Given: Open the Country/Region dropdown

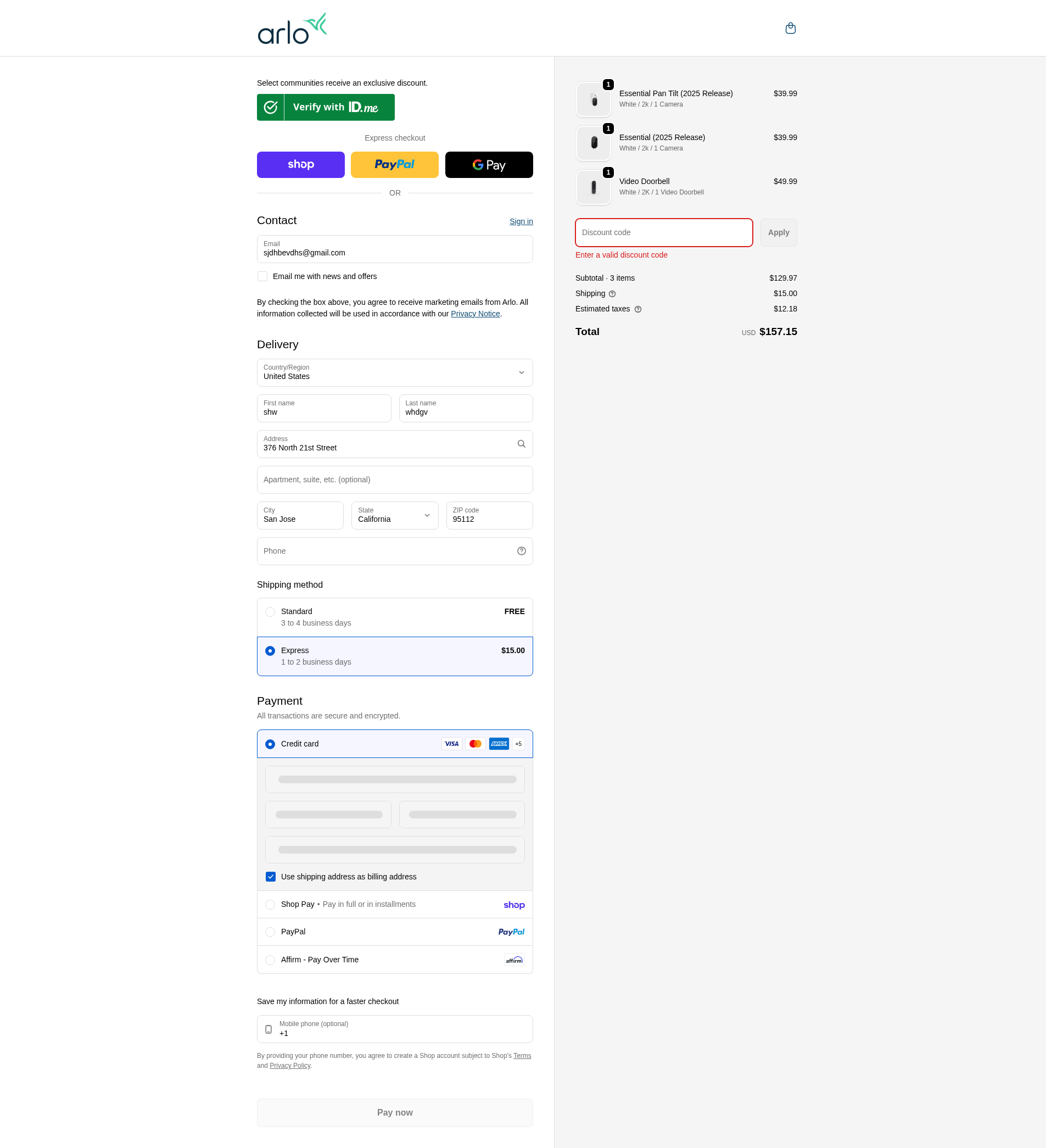Looking at the screenshot, I should coord(394,372).
